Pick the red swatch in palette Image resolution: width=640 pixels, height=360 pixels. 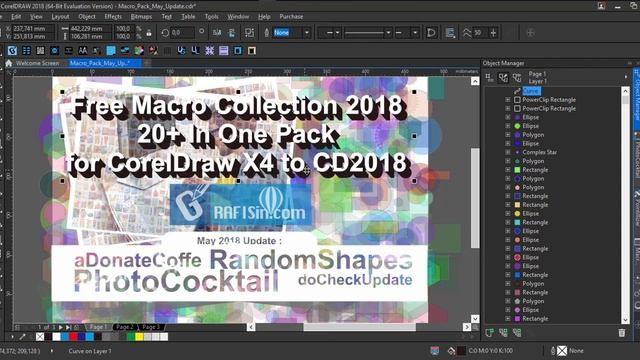pyautogui.click(x=73, y=337)
